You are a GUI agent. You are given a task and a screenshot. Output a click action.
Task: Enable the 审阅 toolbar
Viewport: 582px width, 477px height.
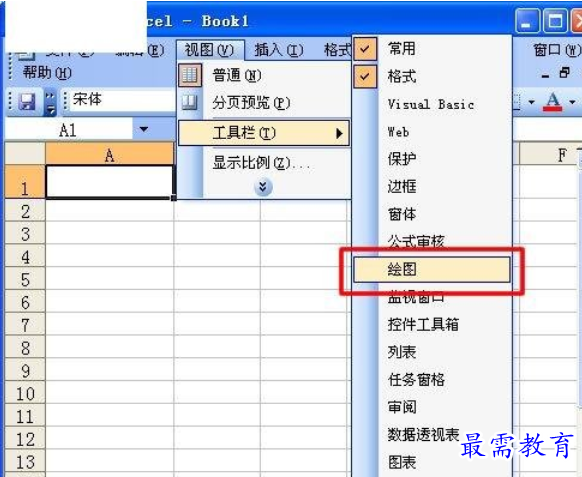coord(432,407)
